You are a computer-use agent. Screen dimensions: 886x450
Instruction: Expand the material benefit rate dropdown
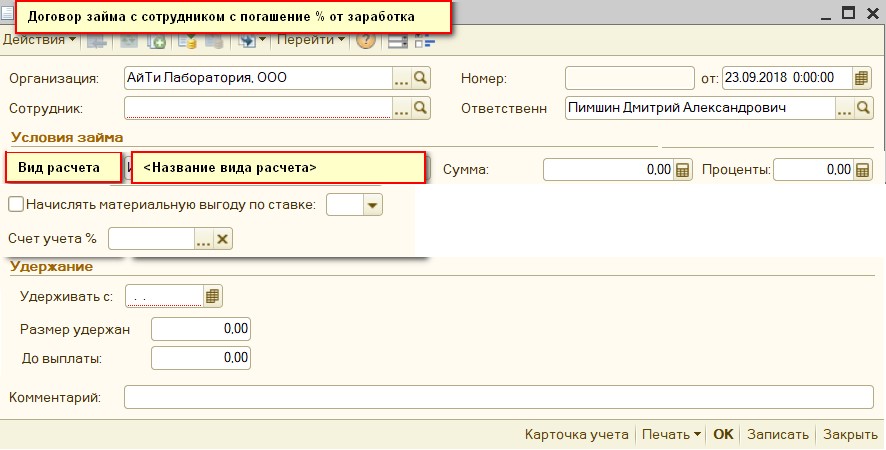tap(373, 205)
